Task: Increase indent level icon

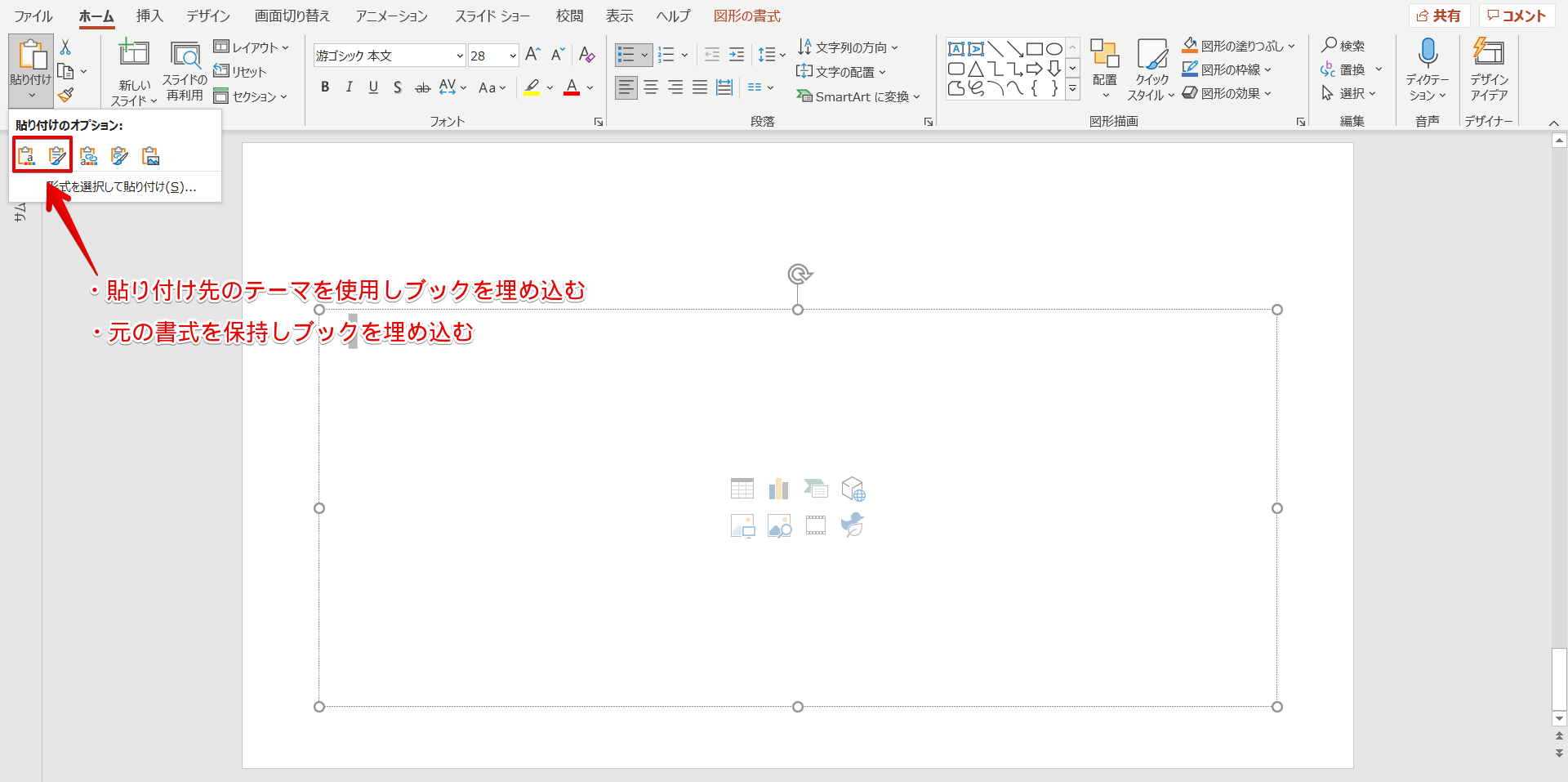Action: coord(737,55)
